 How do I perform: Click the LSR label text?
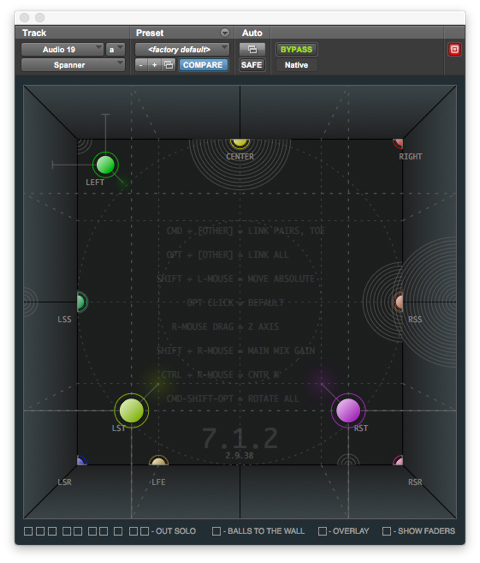point(65,482)
